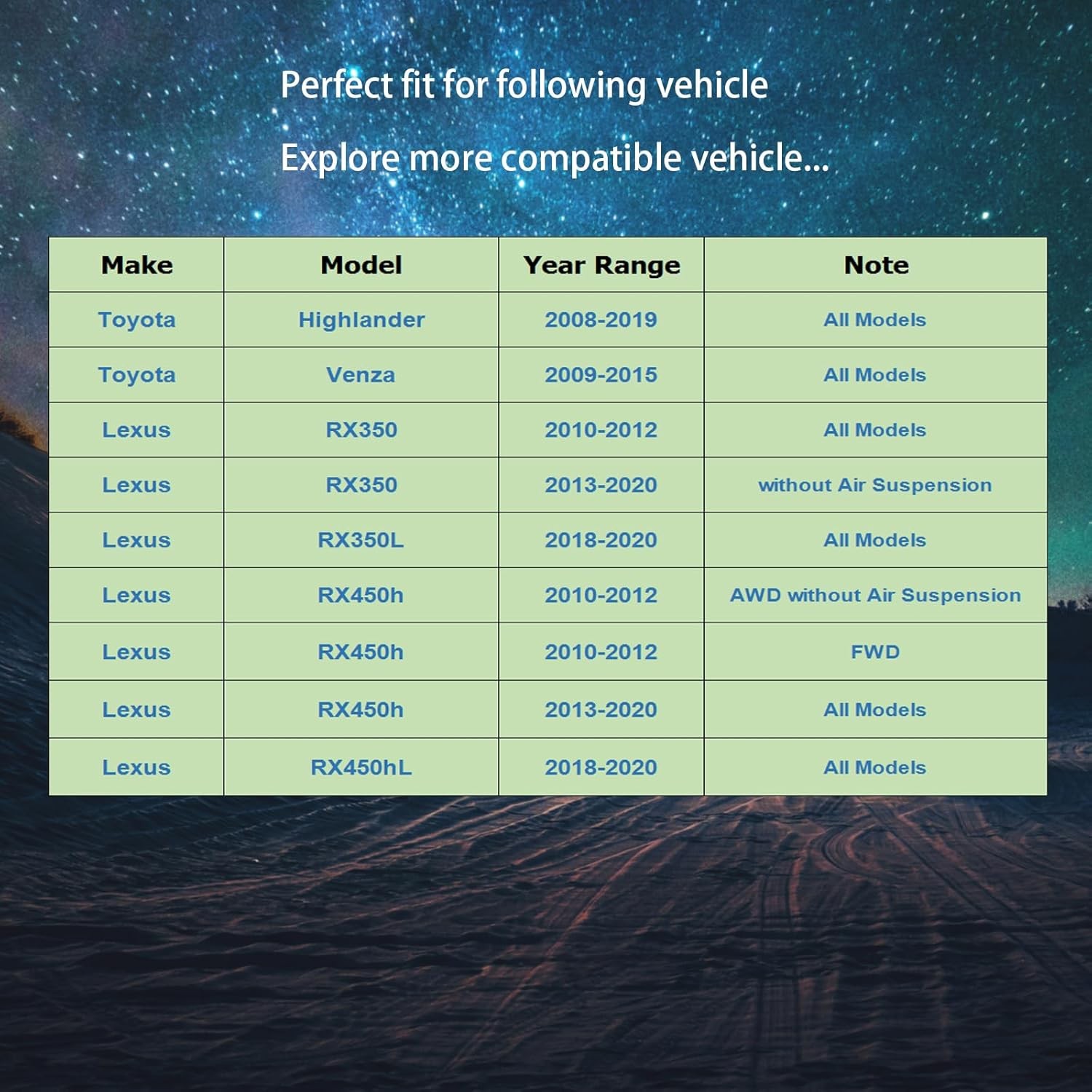
Task: Click the Note column header
Action: [x=876, y=265]
